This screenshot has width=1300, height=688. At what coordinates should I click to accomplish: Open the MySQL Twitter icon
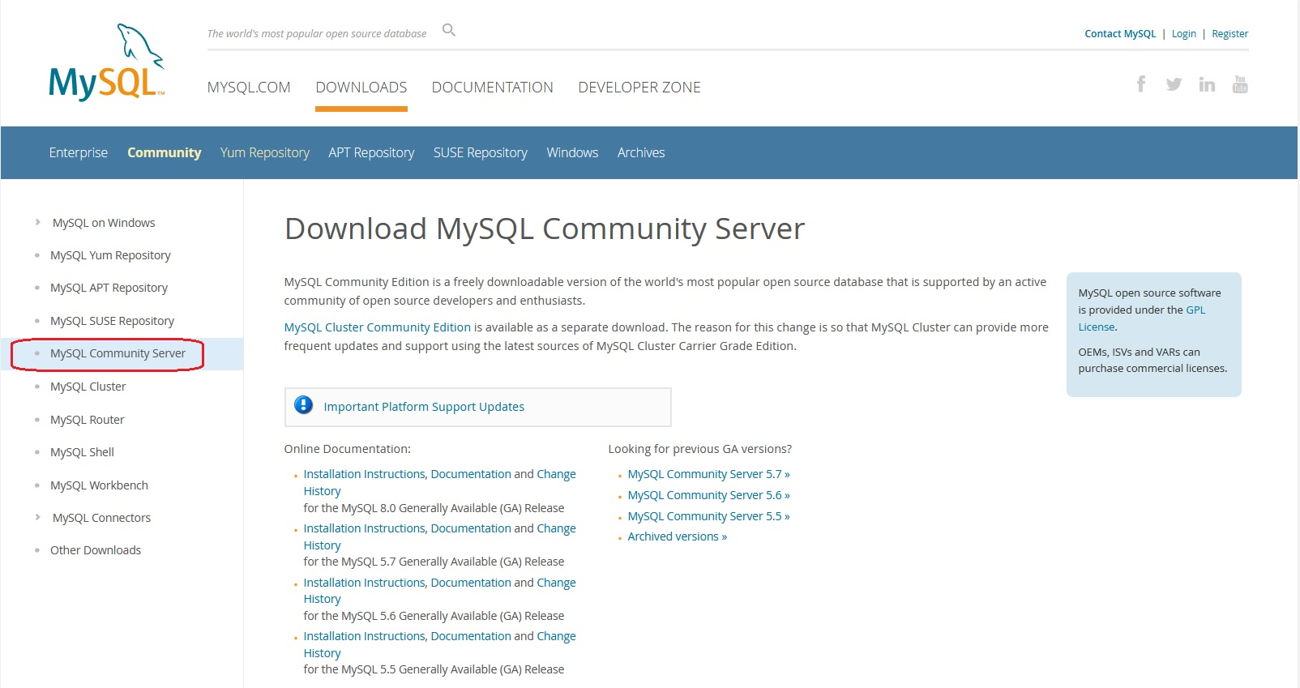point(1174,84)
